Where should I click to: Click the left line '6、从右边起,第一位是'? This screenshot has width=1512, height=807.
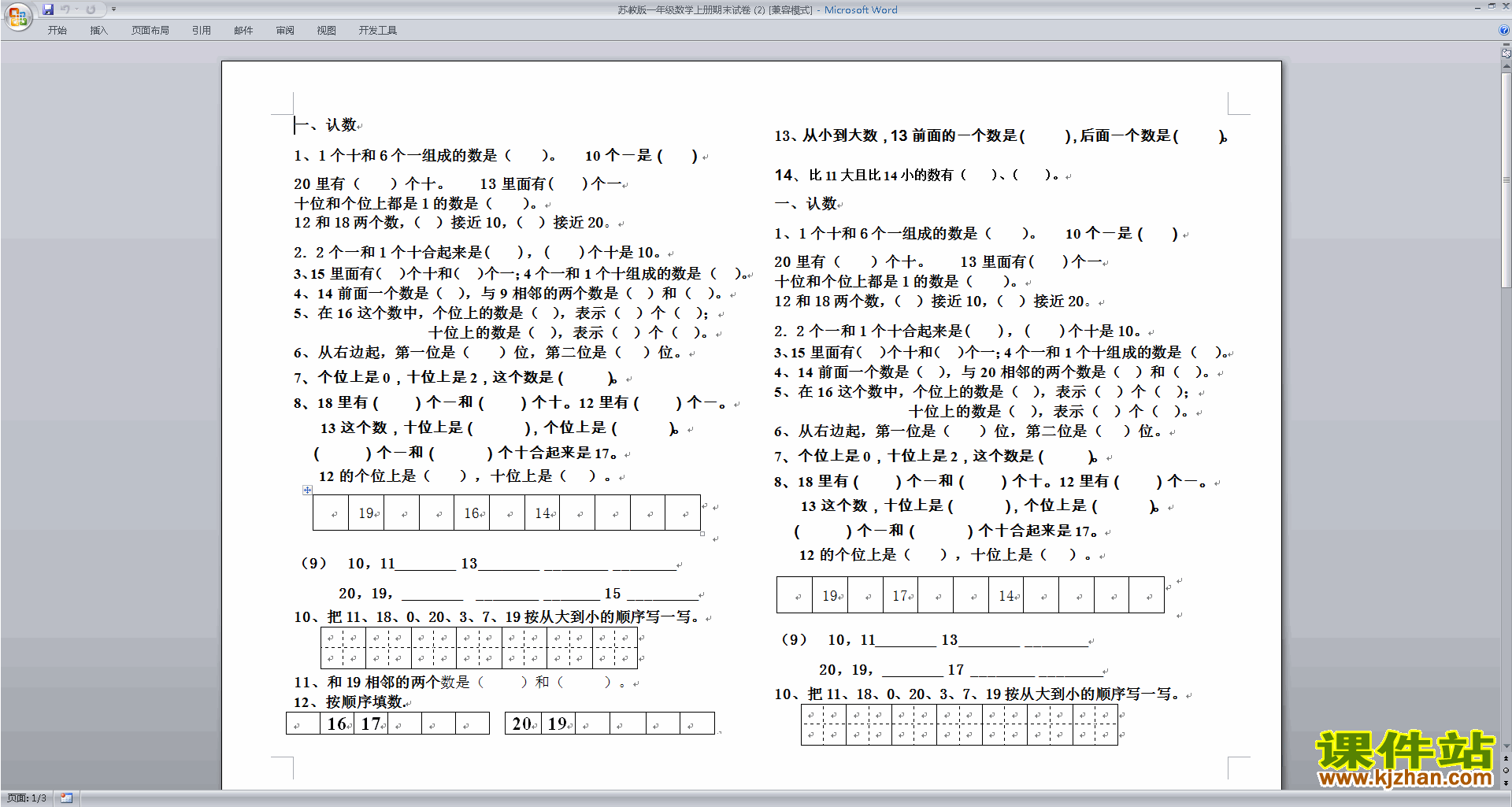375,352
